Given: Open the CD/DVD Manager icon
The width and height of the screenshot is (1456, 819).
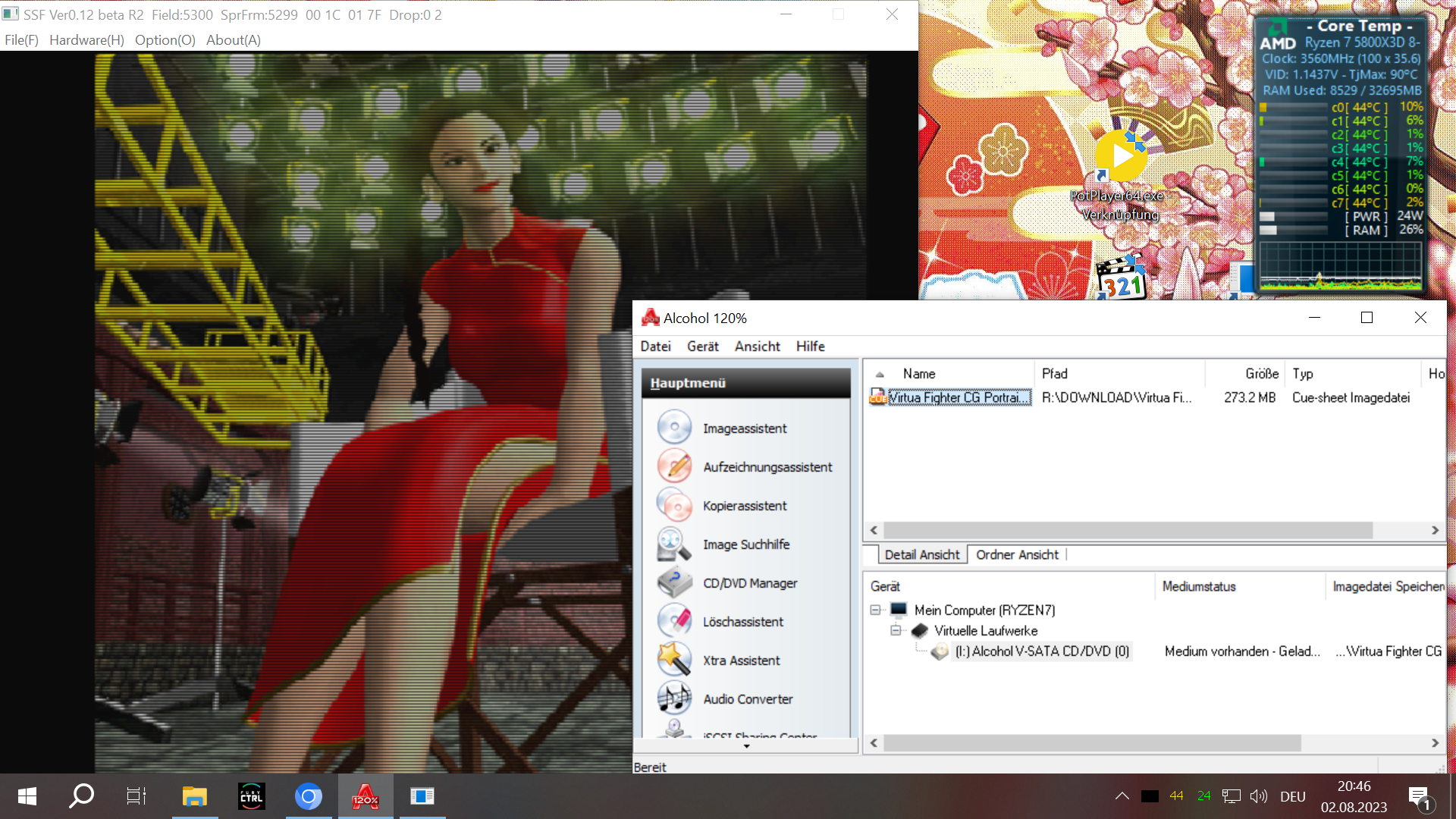Looking at the screenshot, I should (x=674, y=582).
